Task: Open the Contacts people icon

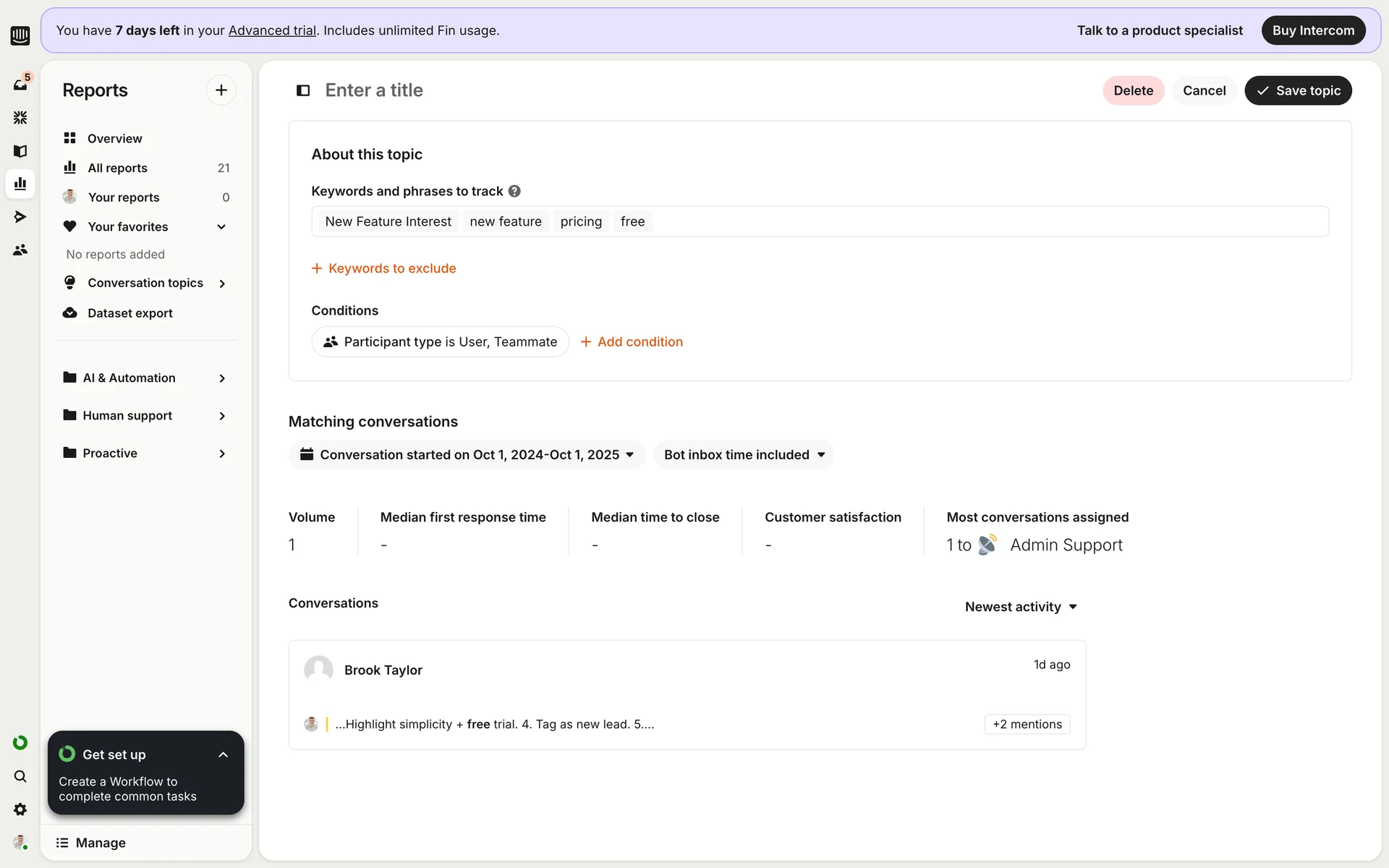Action: [20, 250]
